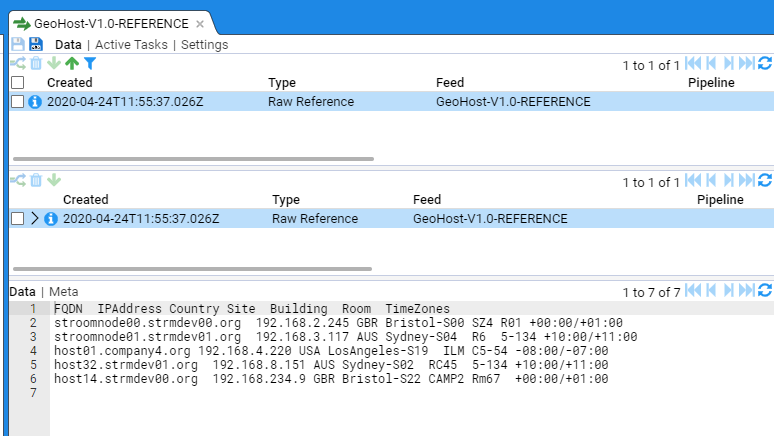The height and width of the screenshot is (436, 774).
Task: Refresh the top stream list
Action: [765, 64]
